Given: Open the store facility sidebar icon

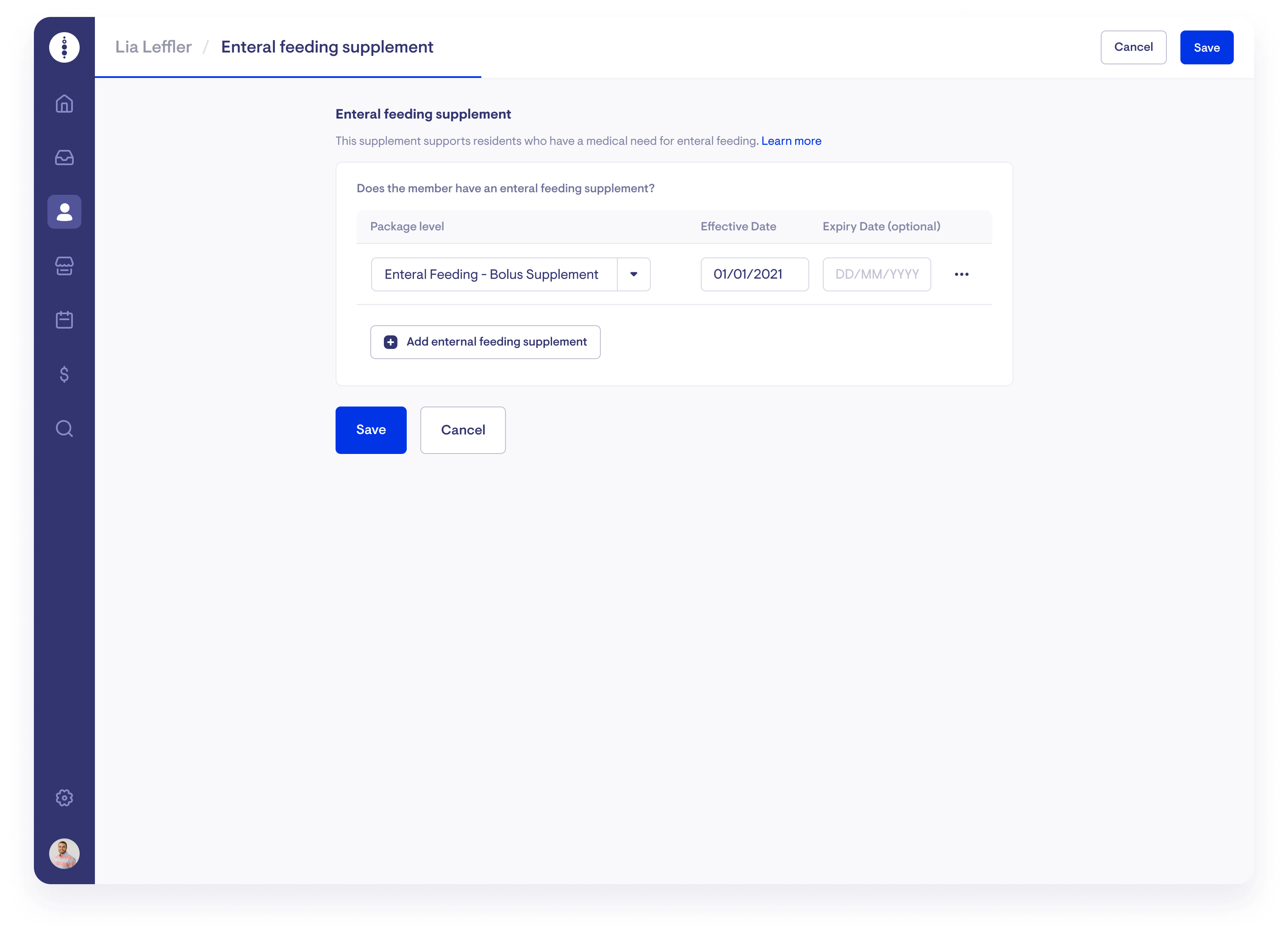Looking at the screenshot, I should click(x=64, y=266).
